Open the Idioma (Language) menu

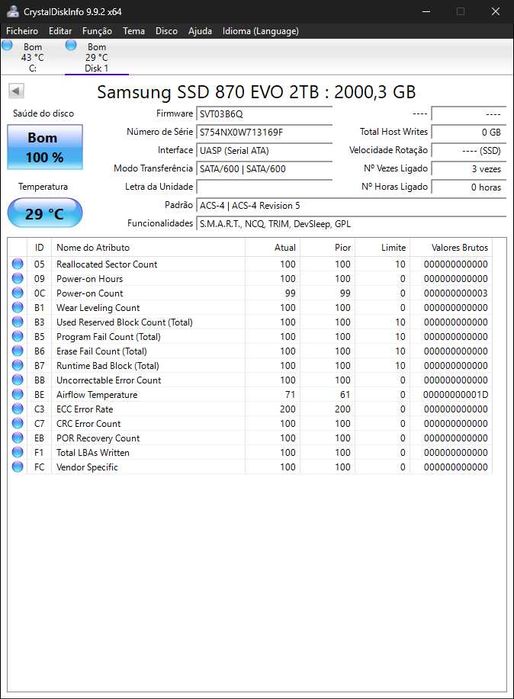(260, 31)
